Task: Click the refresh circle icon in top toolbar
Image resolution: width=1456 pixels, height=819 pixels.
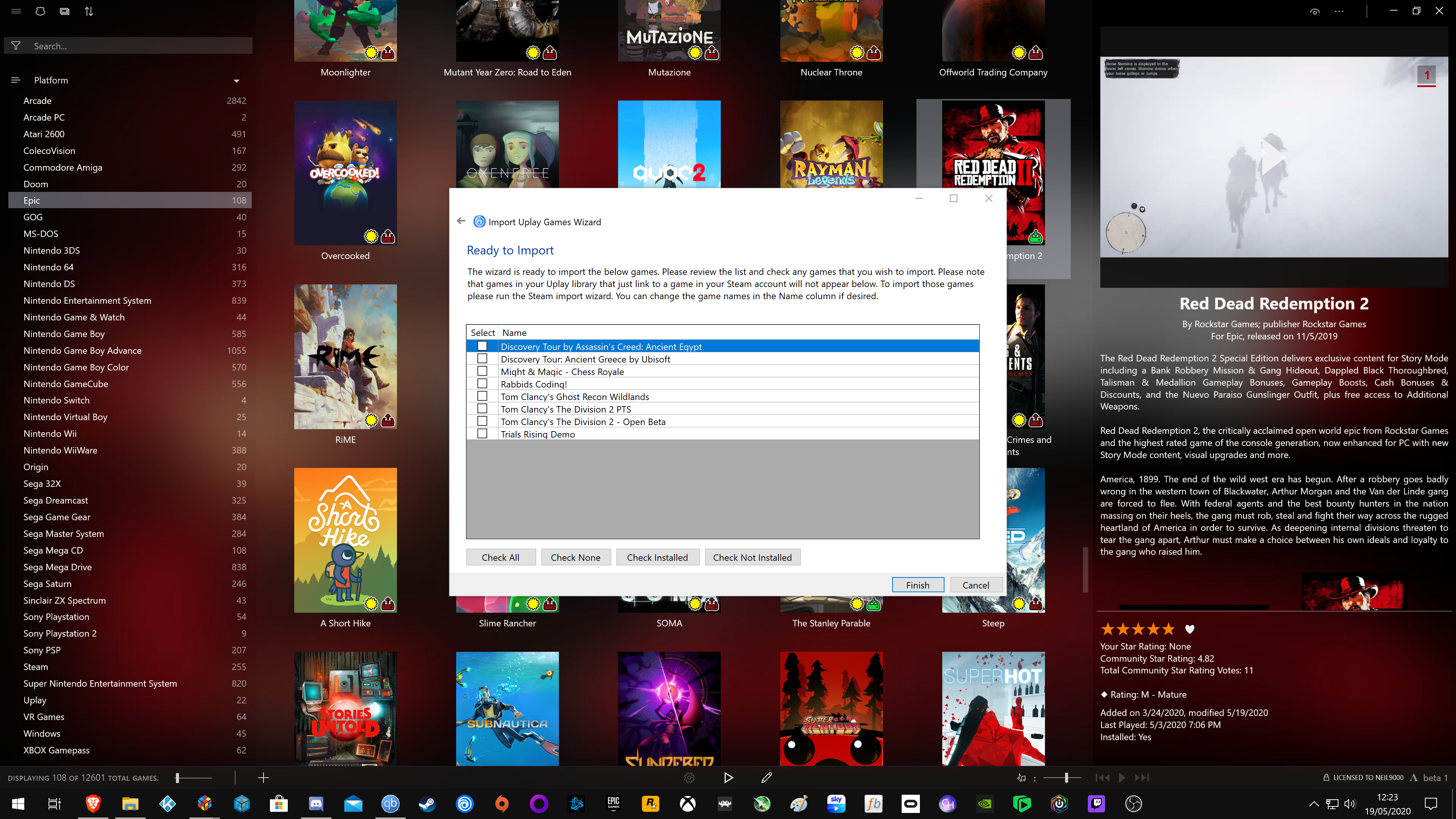Action: (40, 11)
